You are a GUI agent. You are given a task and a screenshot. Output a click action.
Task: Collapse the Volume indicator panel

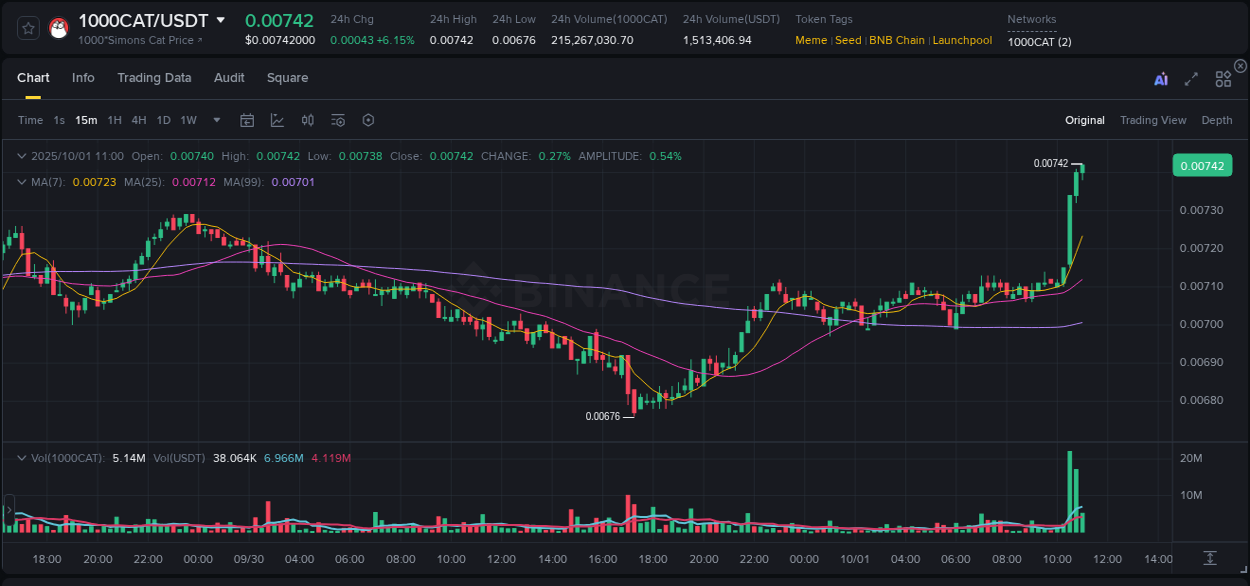click(x=21, y=456)
